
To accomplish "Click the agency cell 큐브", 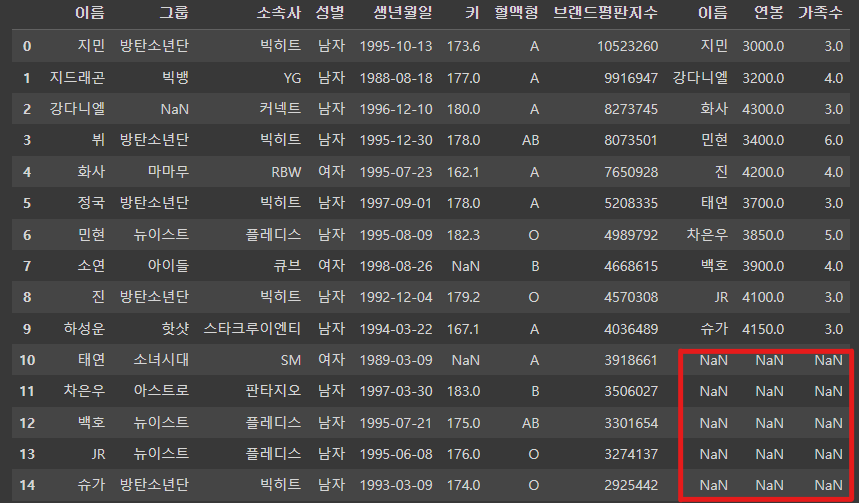I will coord(287,266).
